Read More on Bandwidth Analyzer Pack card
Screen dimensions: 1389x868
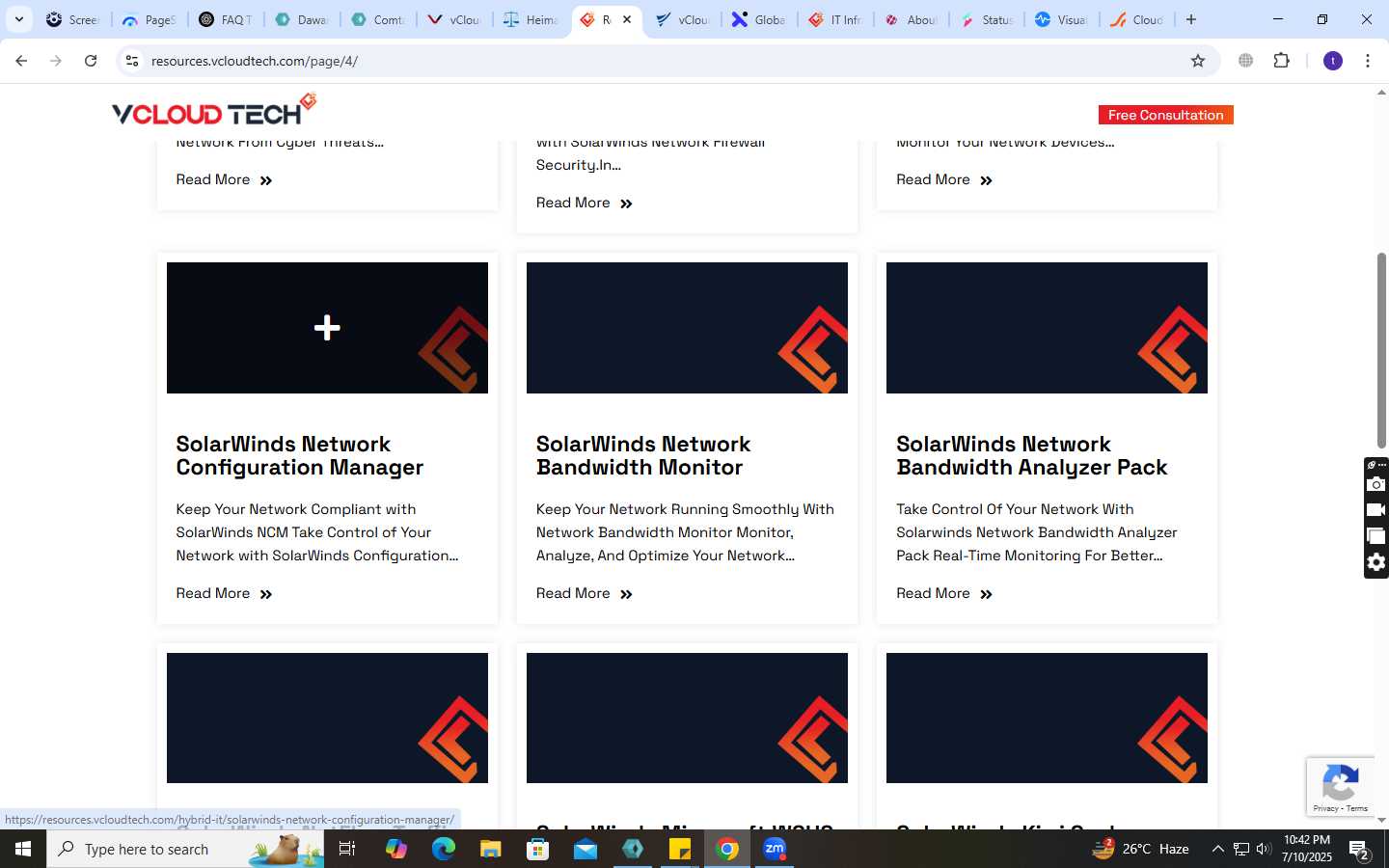tap(943, 593)
